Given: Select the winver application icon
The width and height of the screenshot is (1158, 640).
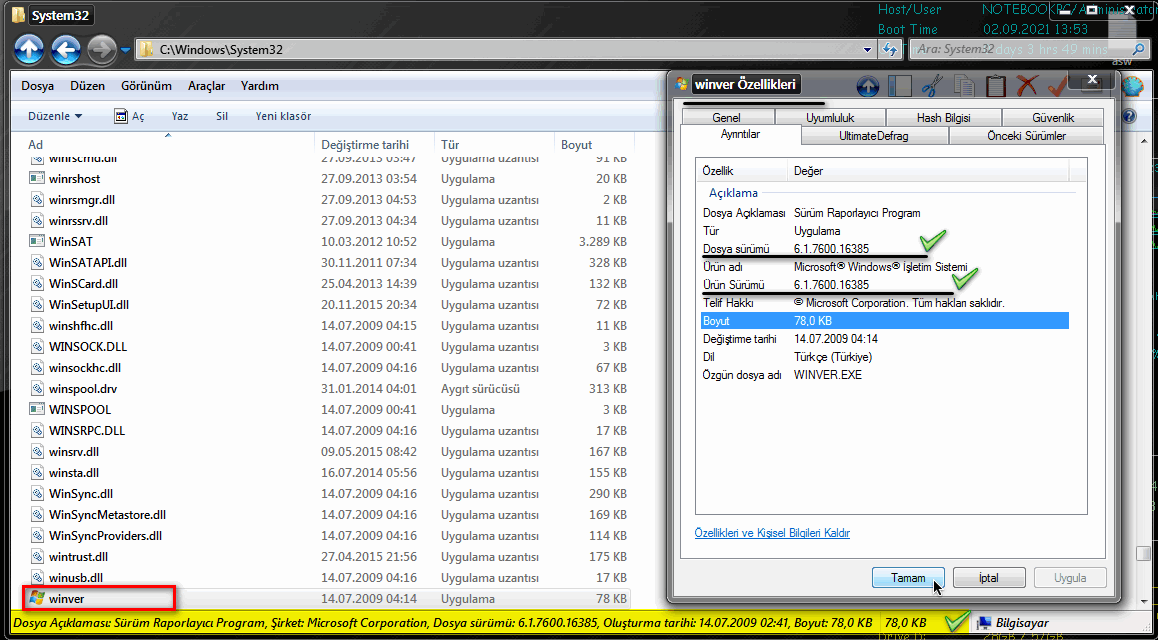Looking at the screenshot, I should [35, 599].
